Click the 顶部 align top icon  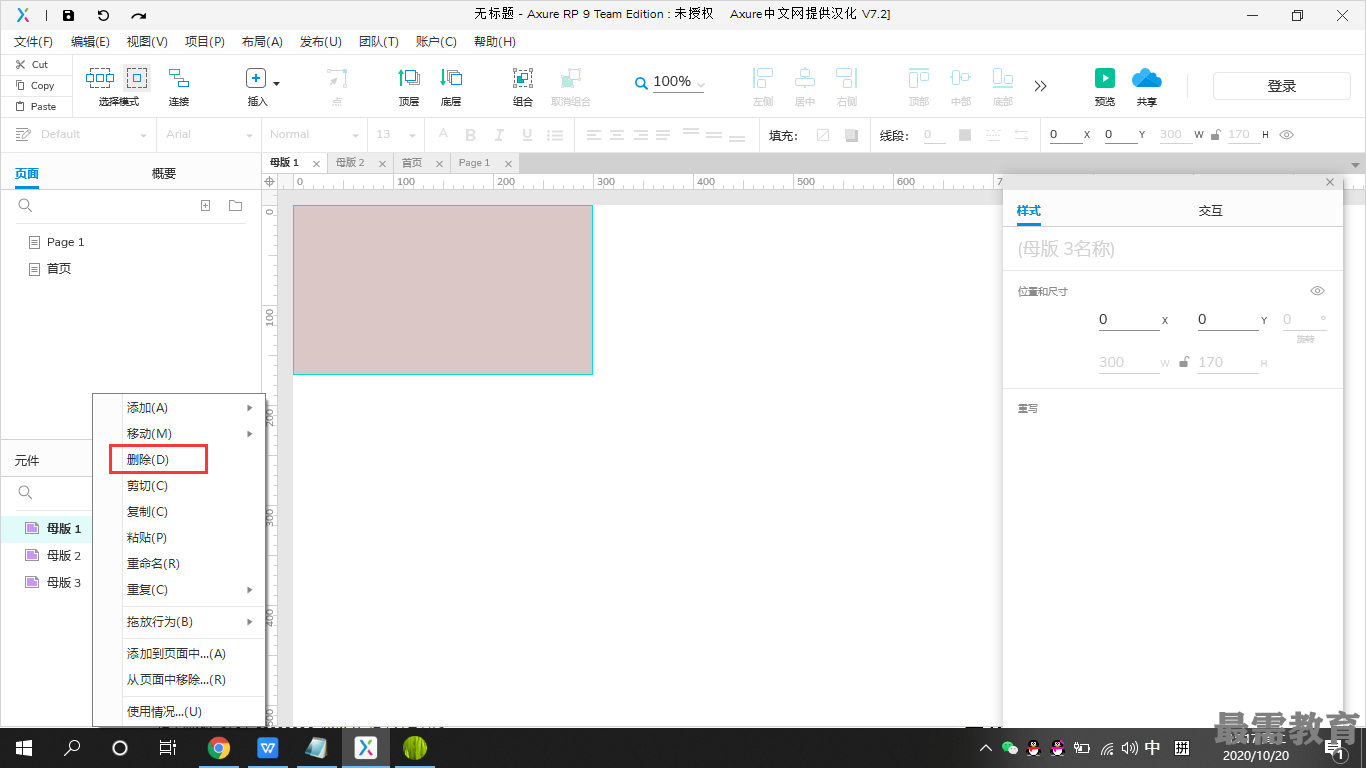919,78
